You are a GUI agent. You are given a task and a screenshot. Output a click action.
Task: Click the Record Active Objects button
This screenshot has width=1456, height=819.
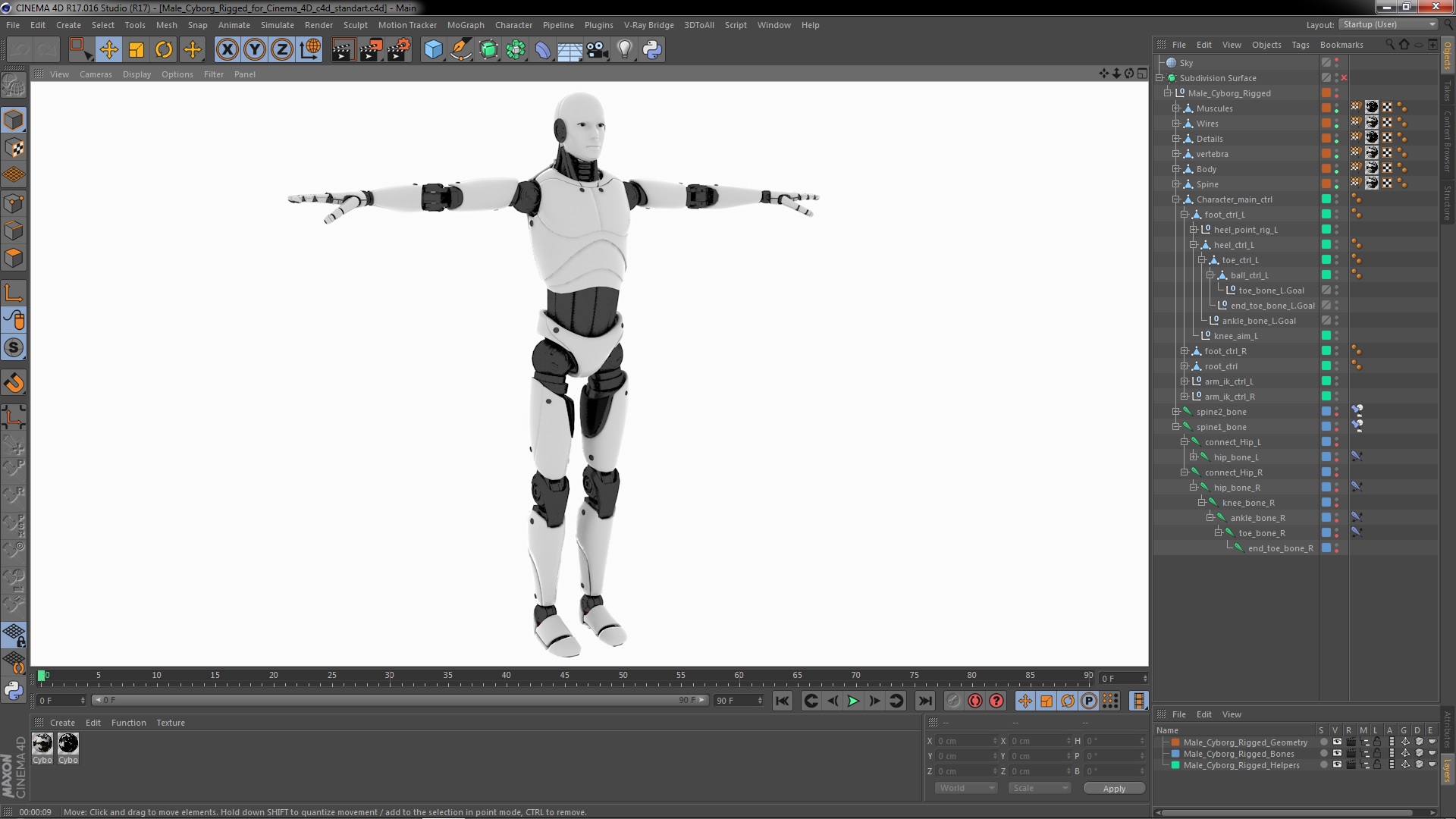pos(954,701)
